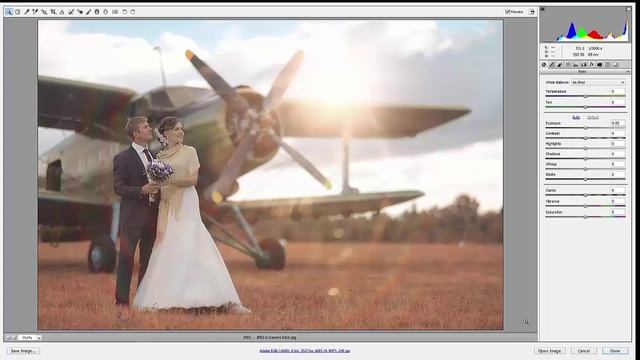Select the Zoom tool
Viewport: 640px width, 360px height.
9,12
